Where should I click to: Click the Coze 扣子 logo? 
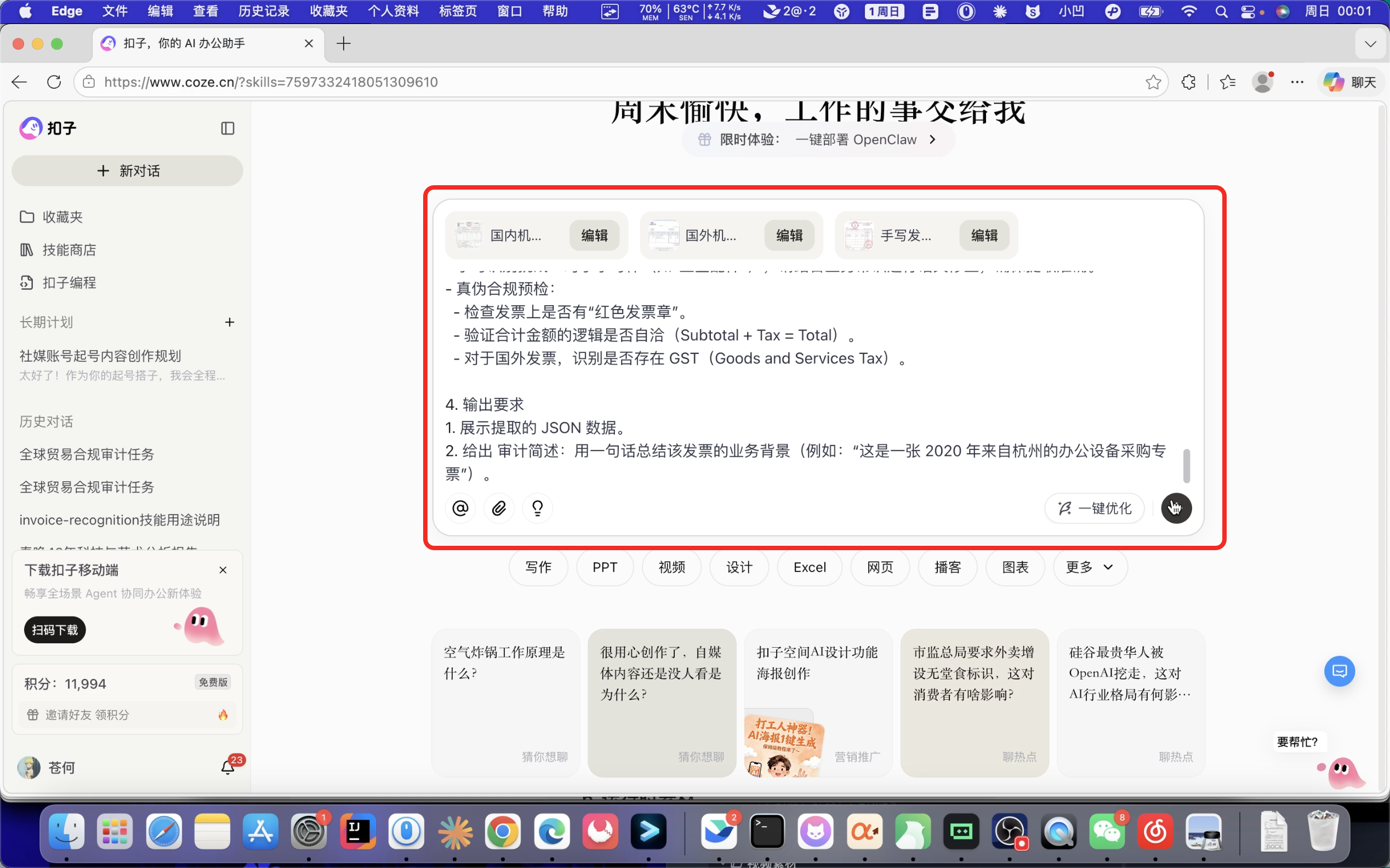48,128
